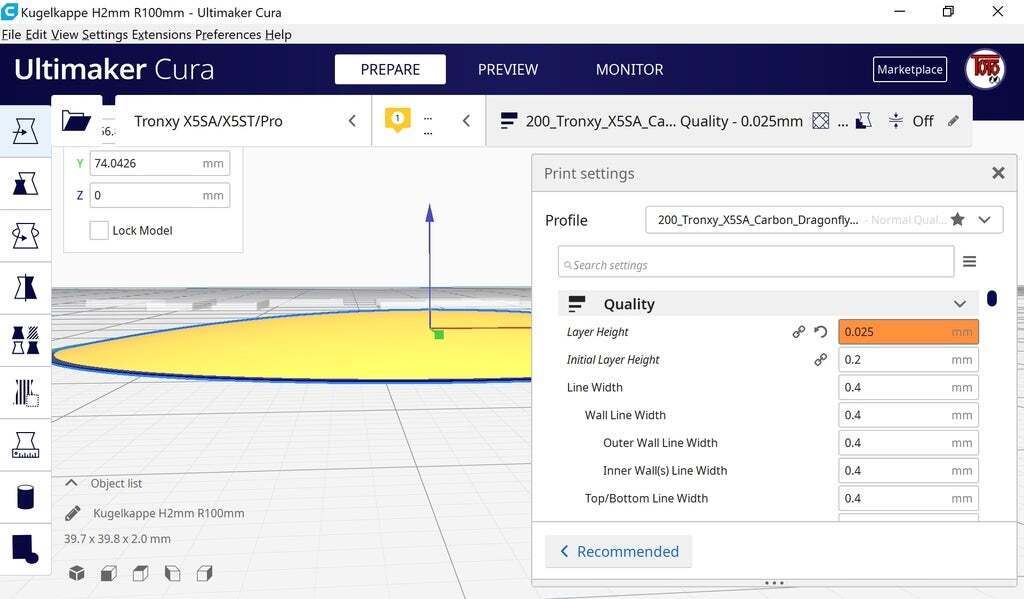1024x599 pixels.
Task: Switch to the PREPARE stage
Action: 391,69
